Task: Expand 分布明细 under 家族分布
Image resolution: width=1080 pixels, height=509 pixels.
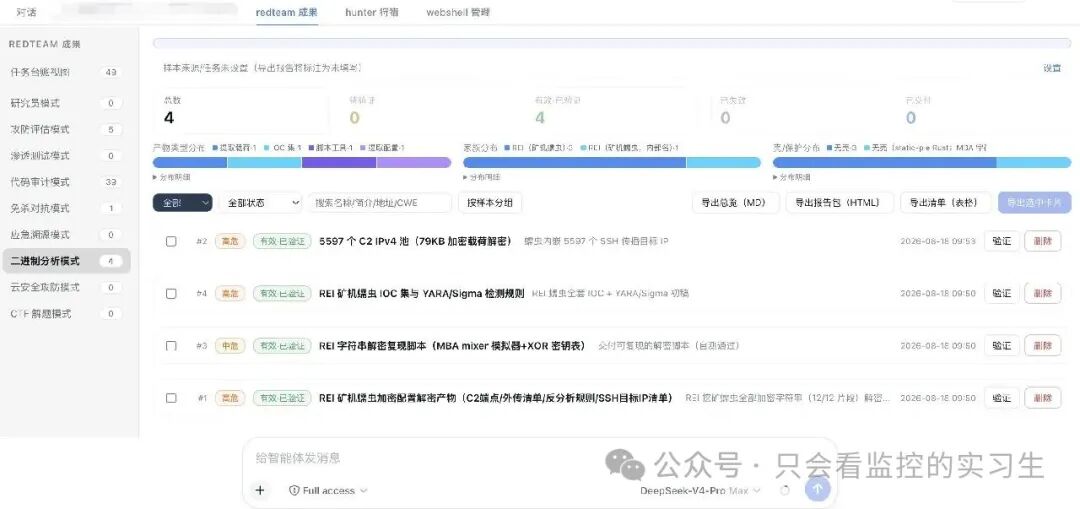Action: click(x=481, y=177)
